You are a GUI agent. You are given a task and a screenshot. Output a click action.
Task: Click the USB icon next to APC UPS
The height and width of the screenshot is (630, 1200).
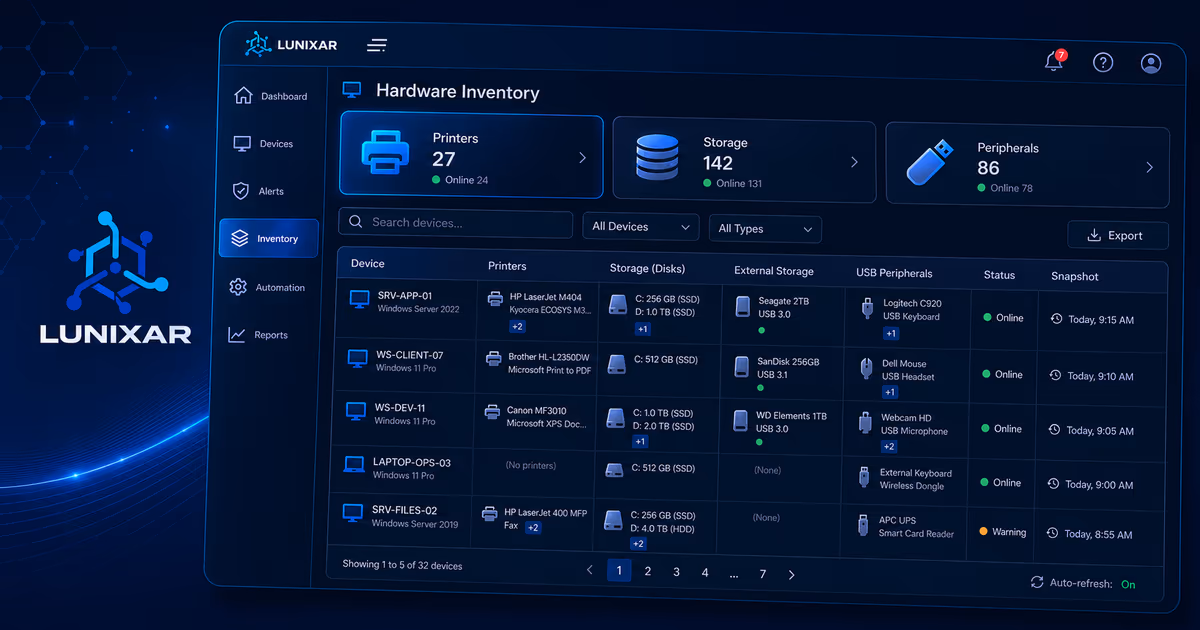862,526
